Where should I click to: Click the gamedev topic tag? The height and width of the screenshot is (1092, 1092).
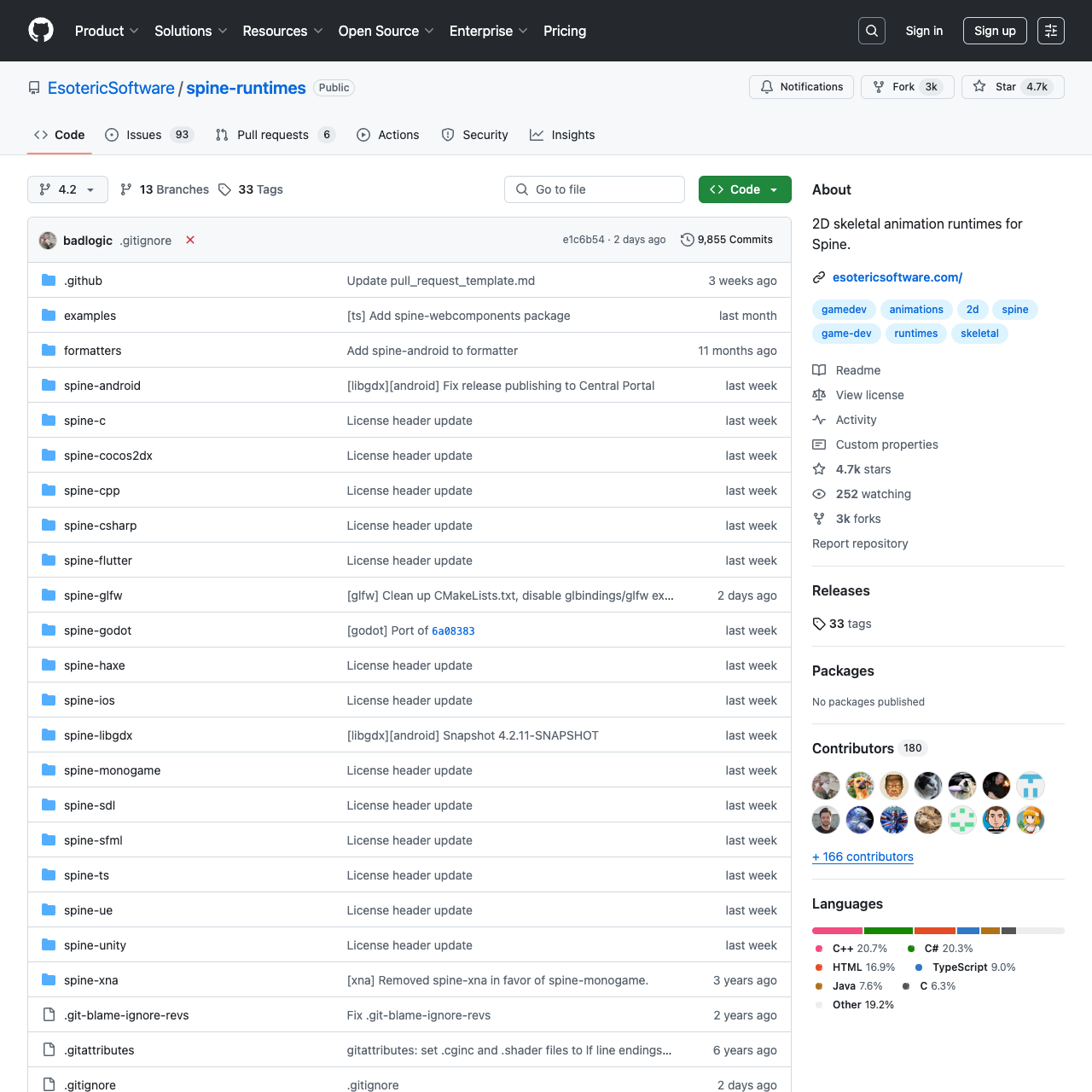click(x=844, y=310)
